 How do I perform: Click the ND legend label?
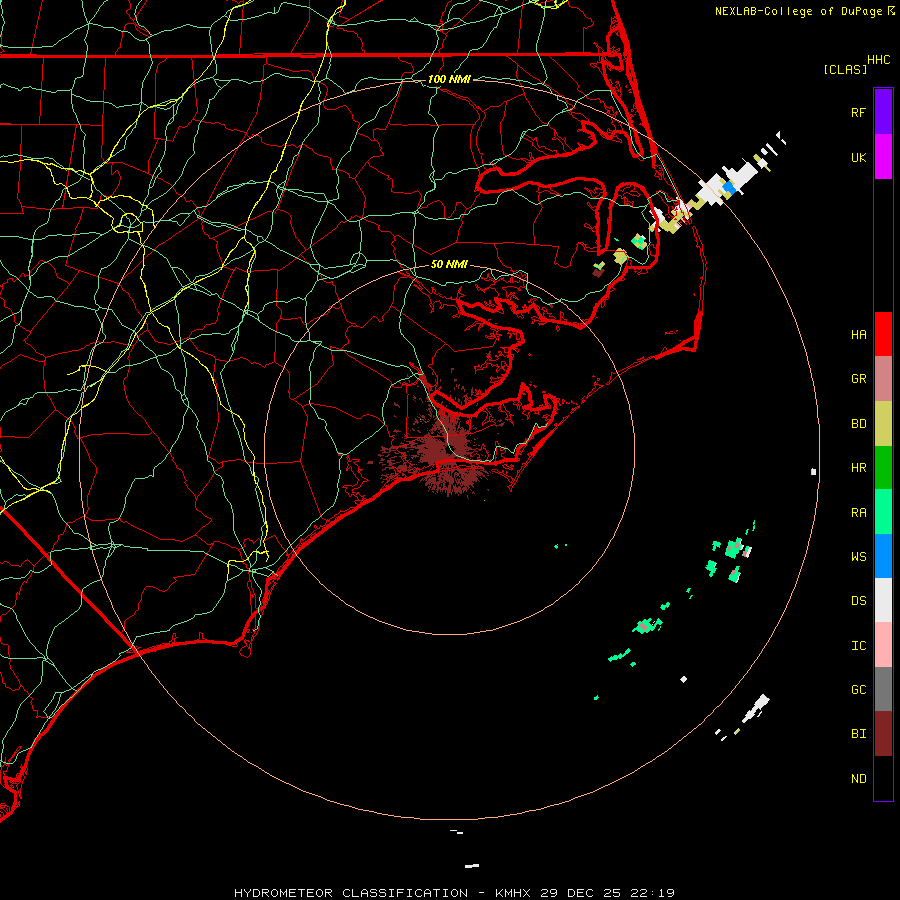pos(858,779)
